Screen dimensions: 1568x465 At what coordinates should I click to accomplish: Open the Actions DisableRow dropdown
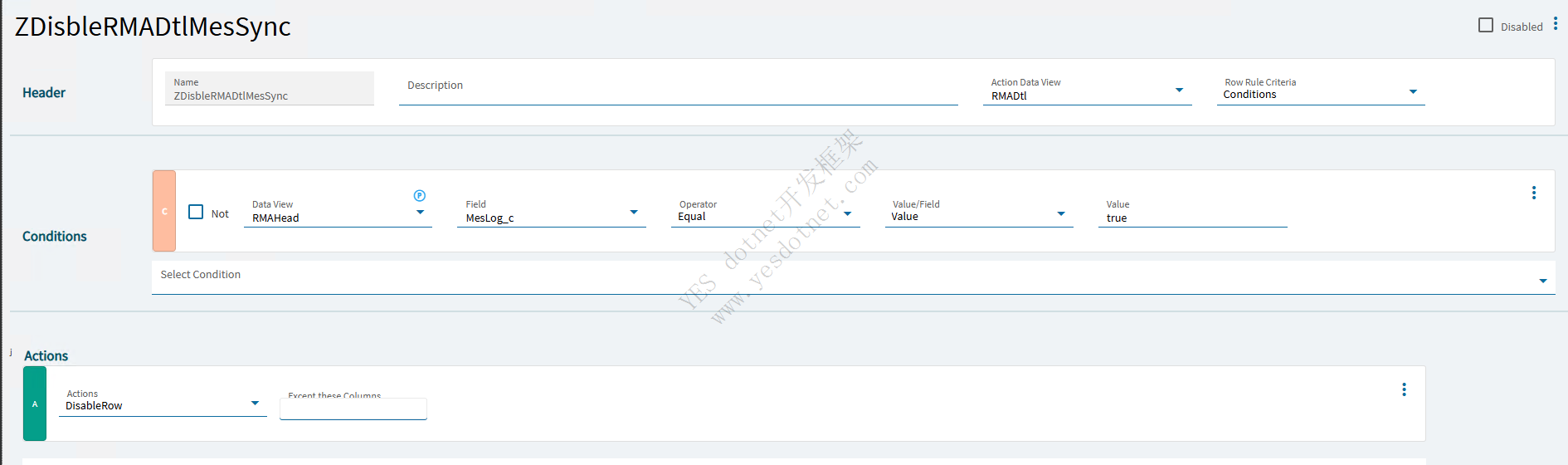click(x=255, y=404)
